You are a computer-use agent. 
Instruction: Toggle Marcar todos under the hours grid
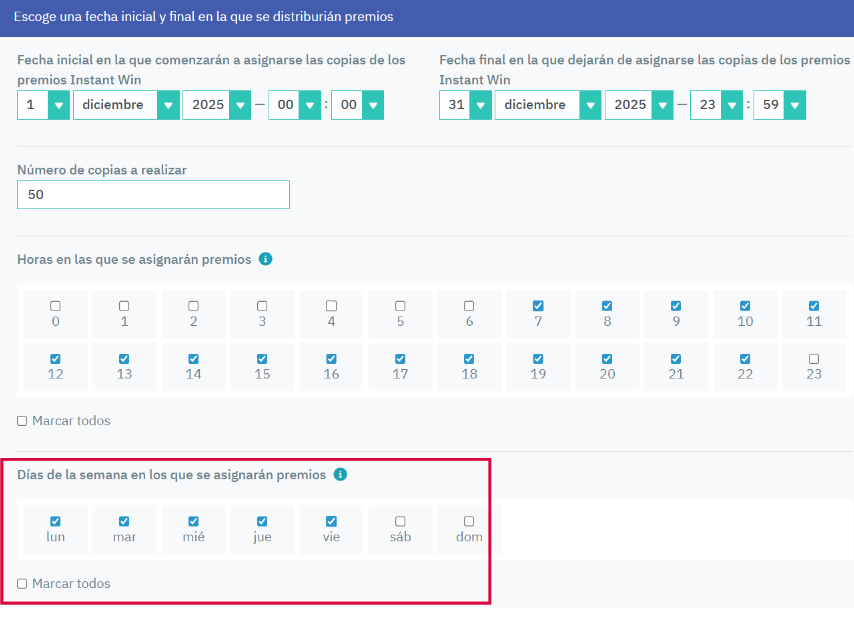[23, 421]
